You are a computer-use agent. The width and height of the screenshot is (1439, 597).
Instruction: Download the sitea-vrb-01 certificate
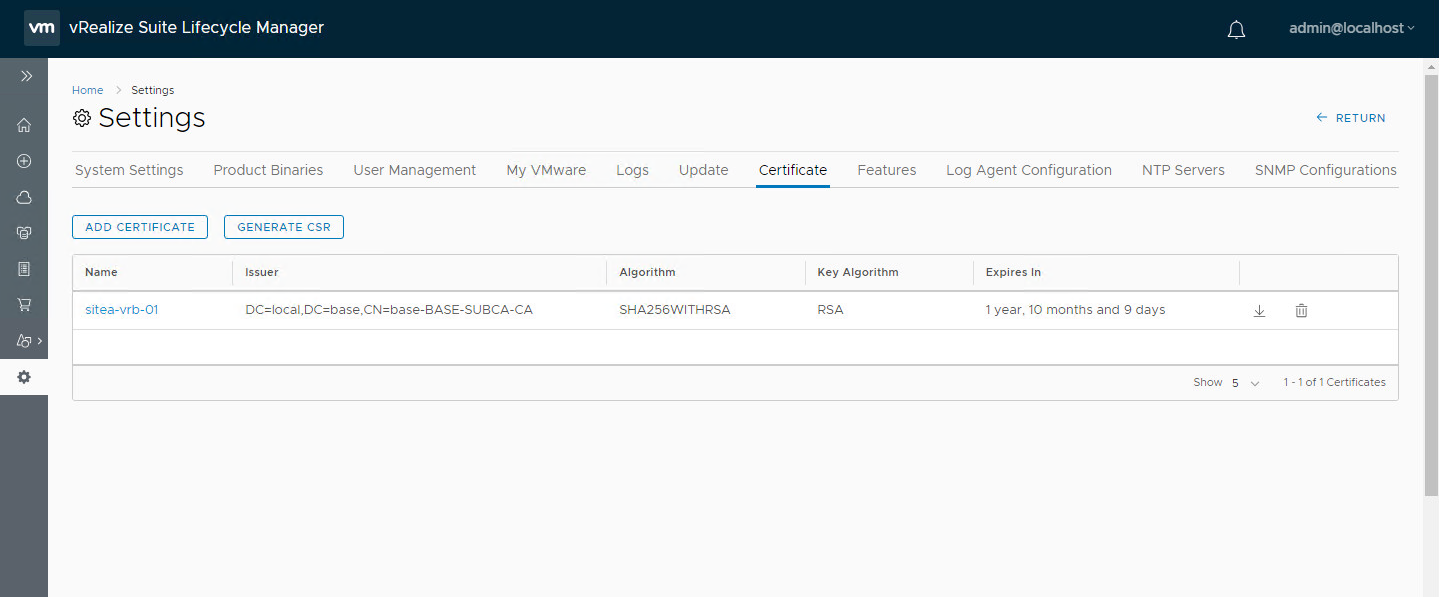pyautogui.click(x=1259, y=311)
